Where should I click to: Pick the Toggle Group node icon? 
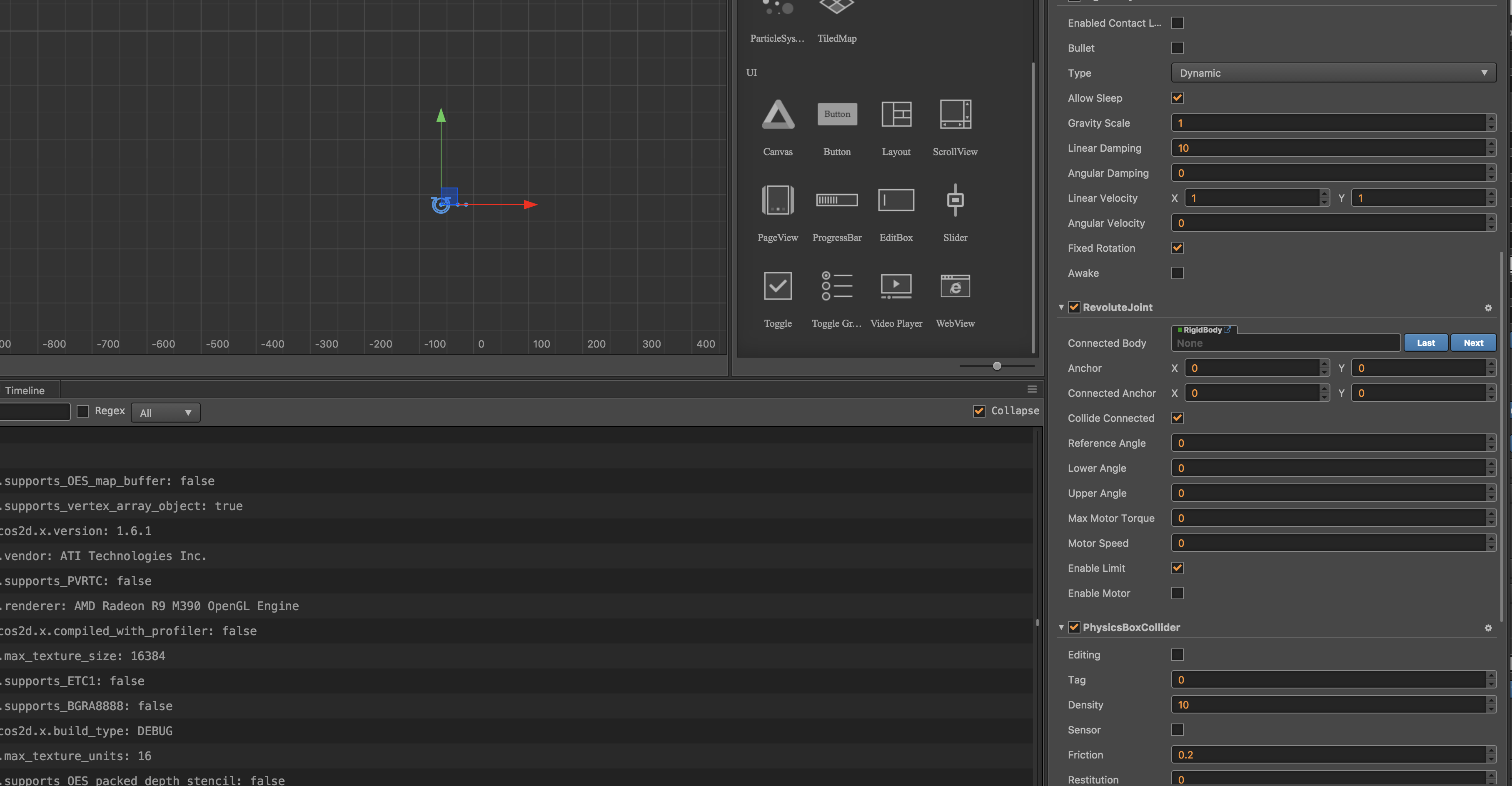click(x=836, y=286)
